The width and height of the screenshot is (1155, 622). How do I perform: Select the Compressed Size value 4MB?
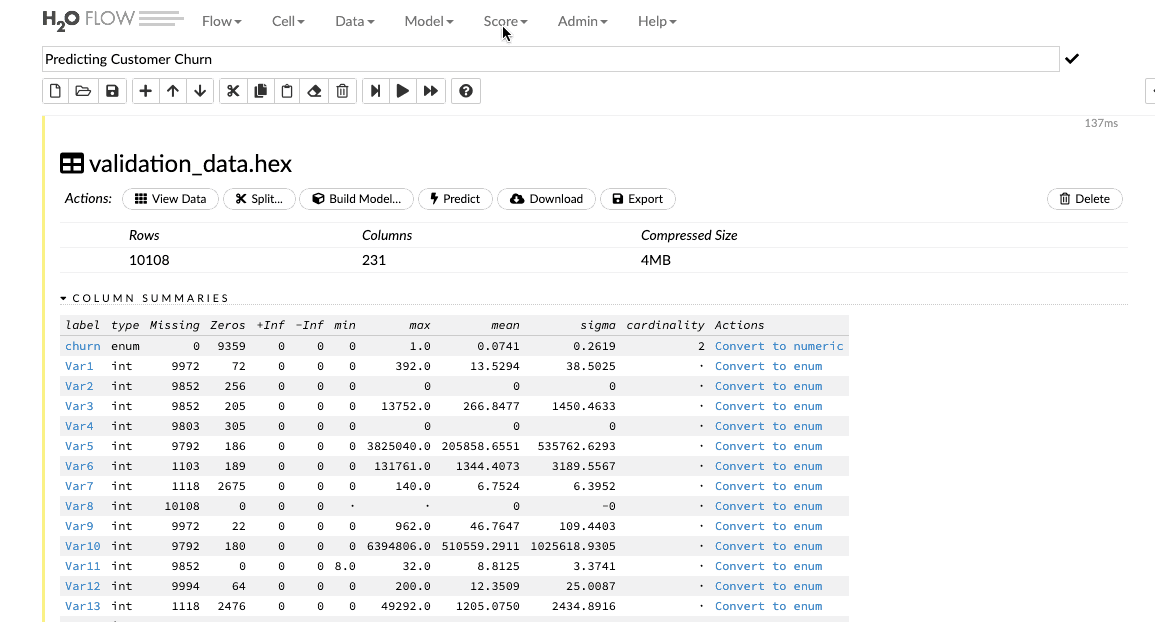coord(656,260)
